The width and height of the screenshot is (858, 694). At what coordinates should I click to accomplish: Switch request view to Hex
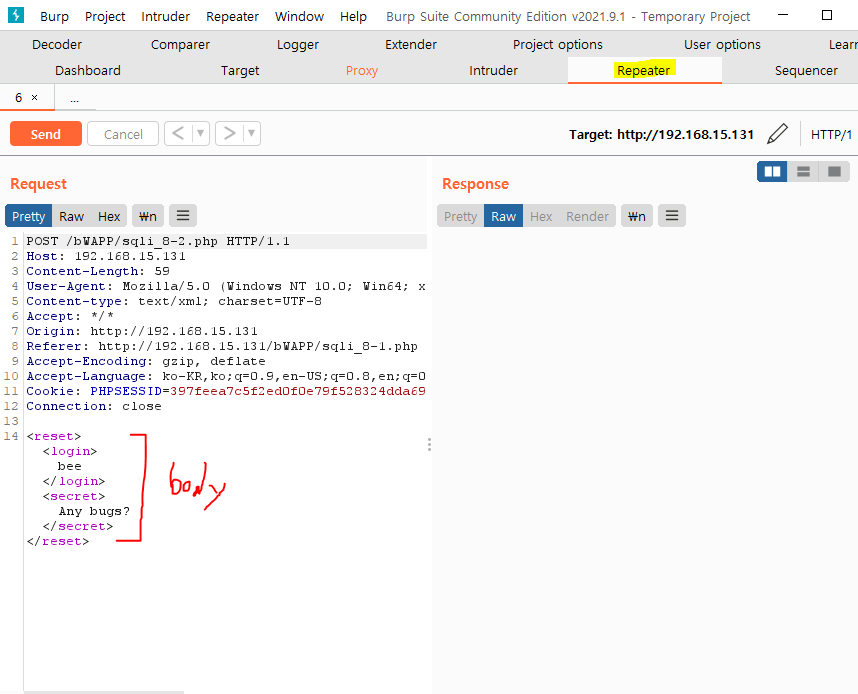coord(109,216)
